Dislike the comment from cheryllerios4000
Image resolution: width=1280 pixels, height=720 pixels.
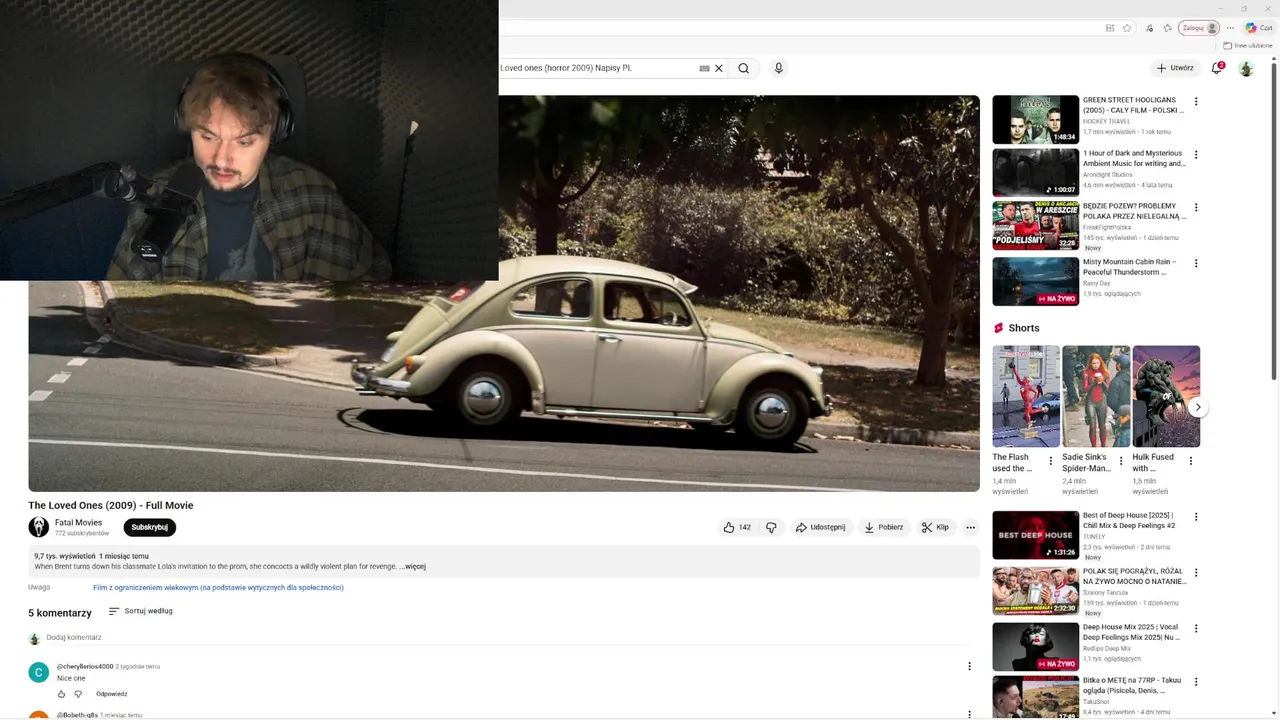pos(78,694)
